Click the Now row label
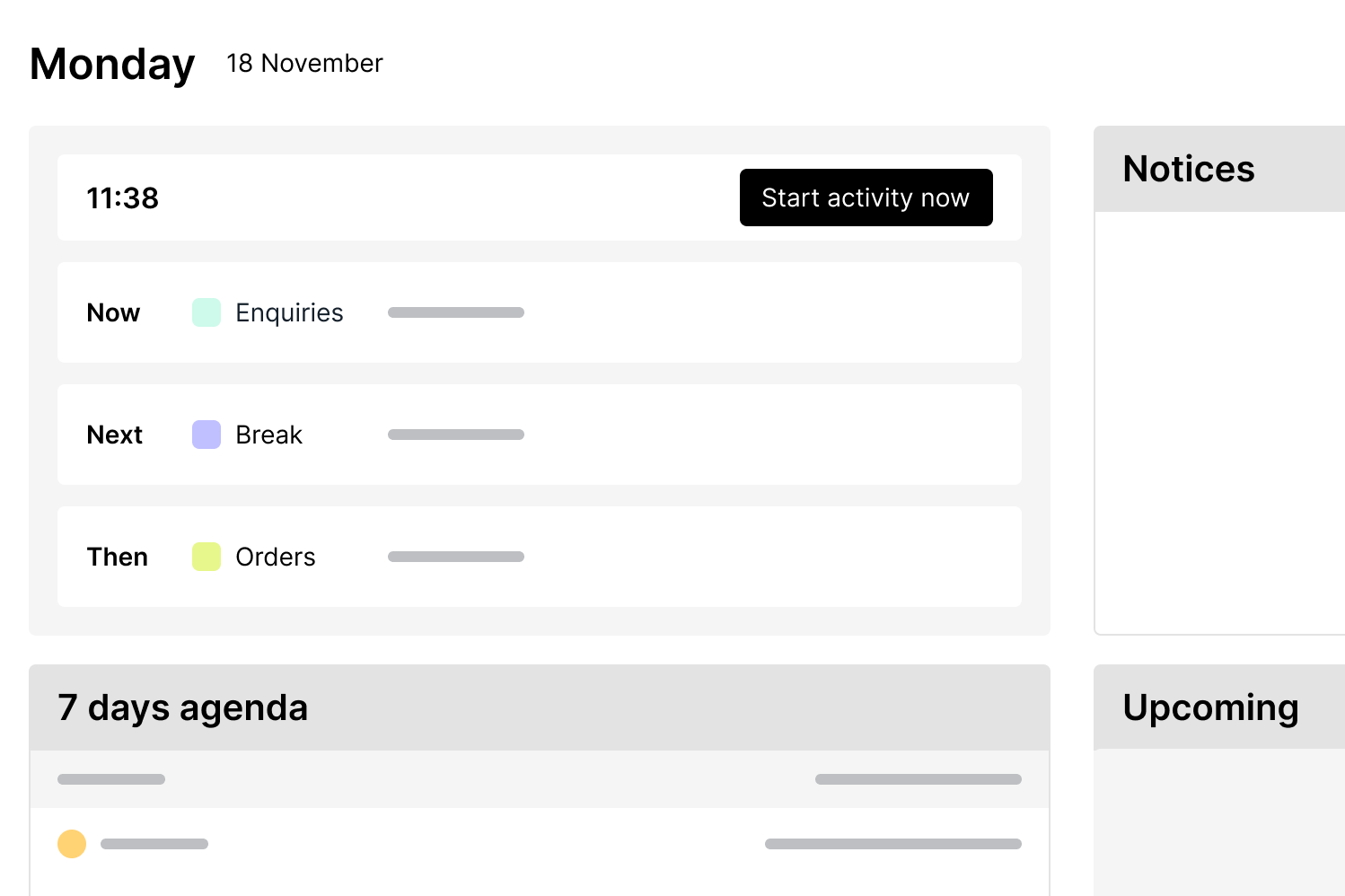The height and width of the screenshot is (896, 1345). pyautogui.click(x=113, y=312)
